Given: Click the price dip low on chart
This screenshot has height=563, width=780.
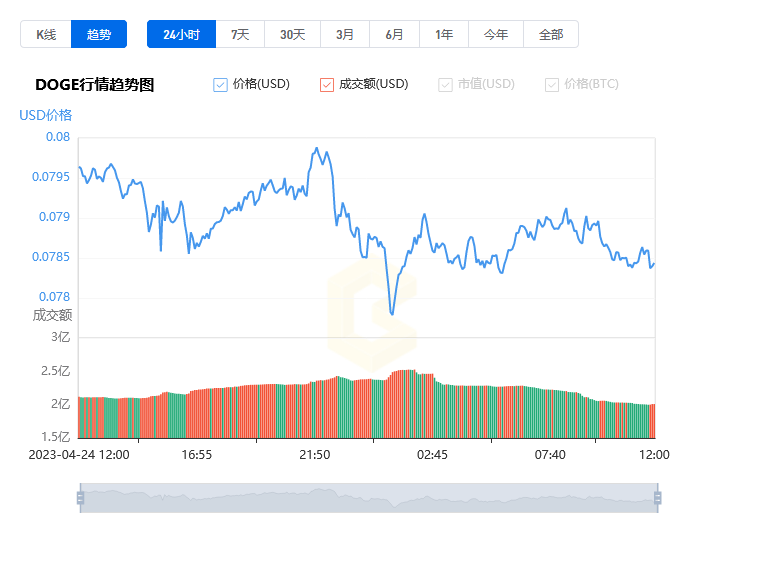Looking at the screenshot, I should click(392, 313).
